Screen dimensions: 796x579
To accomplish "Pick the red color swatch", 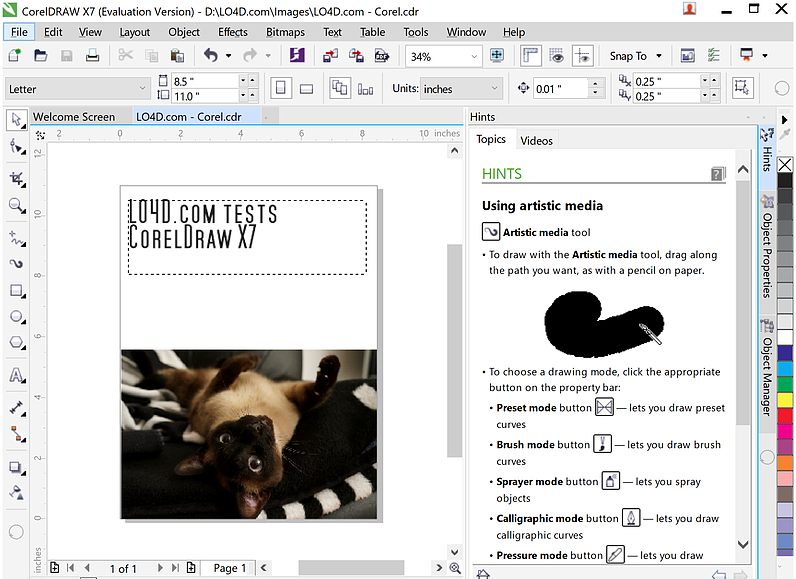I will [785, 416].
